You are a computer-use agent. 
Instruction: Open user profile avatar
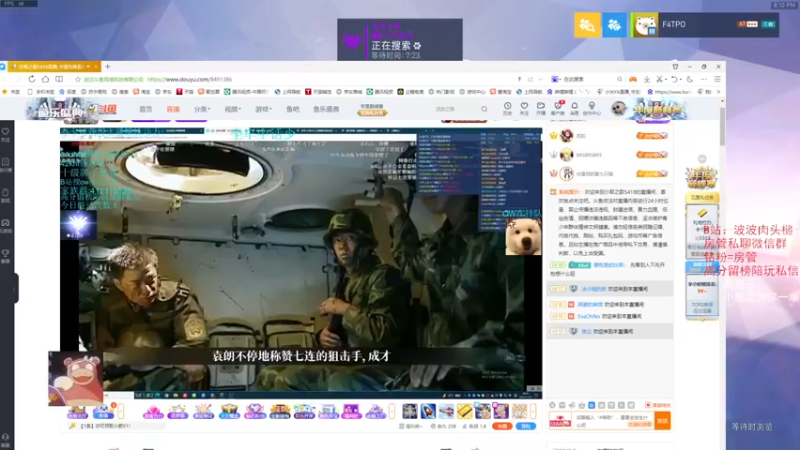(618, 108)
